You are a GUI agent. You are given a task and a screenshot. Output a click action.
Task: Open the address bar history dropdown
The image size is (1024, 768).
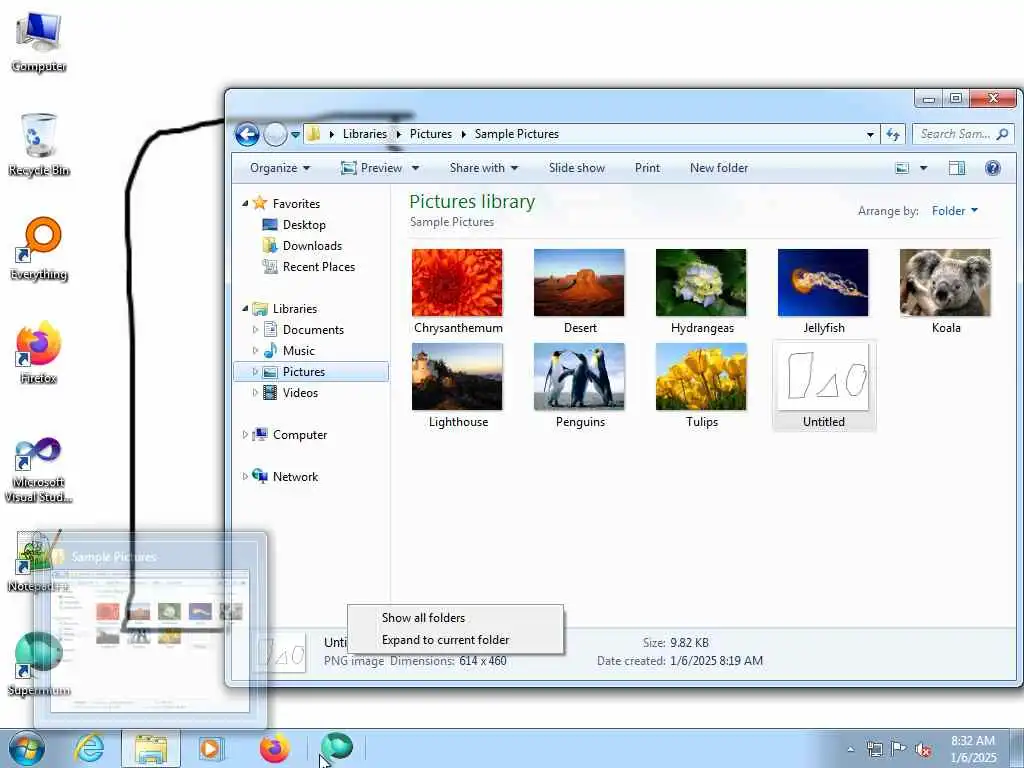(870, 135)
